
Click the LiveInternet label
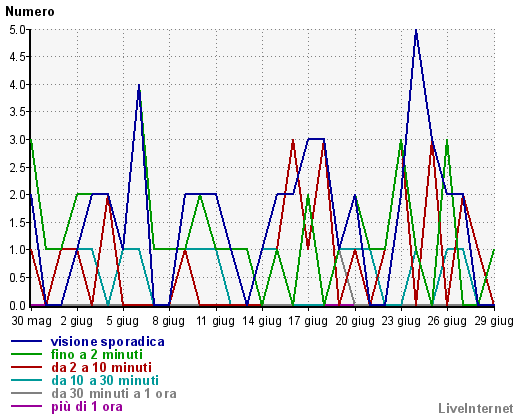(x=476, y=408)
